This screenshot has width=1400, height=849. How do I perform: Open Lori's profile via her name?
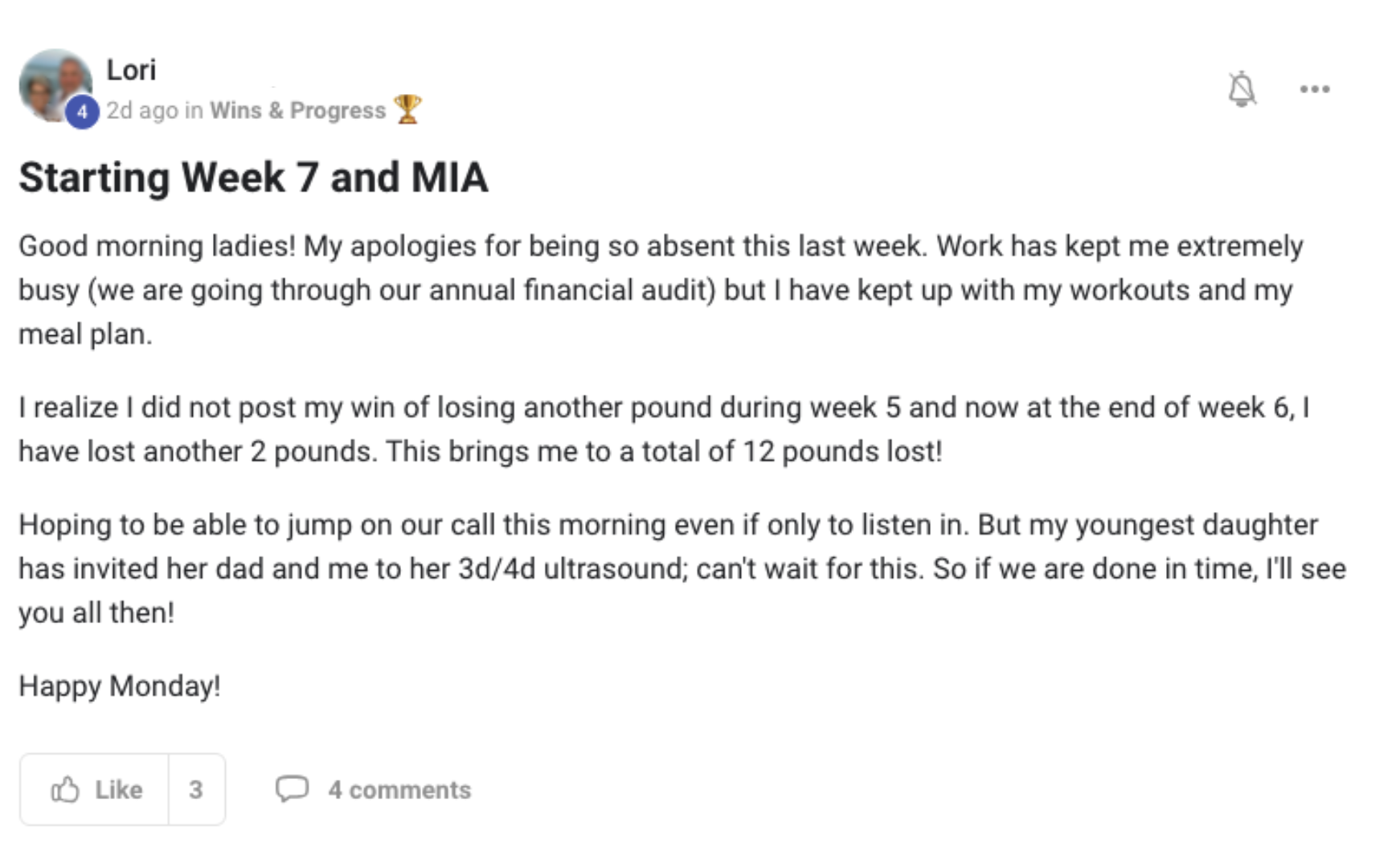131,70
